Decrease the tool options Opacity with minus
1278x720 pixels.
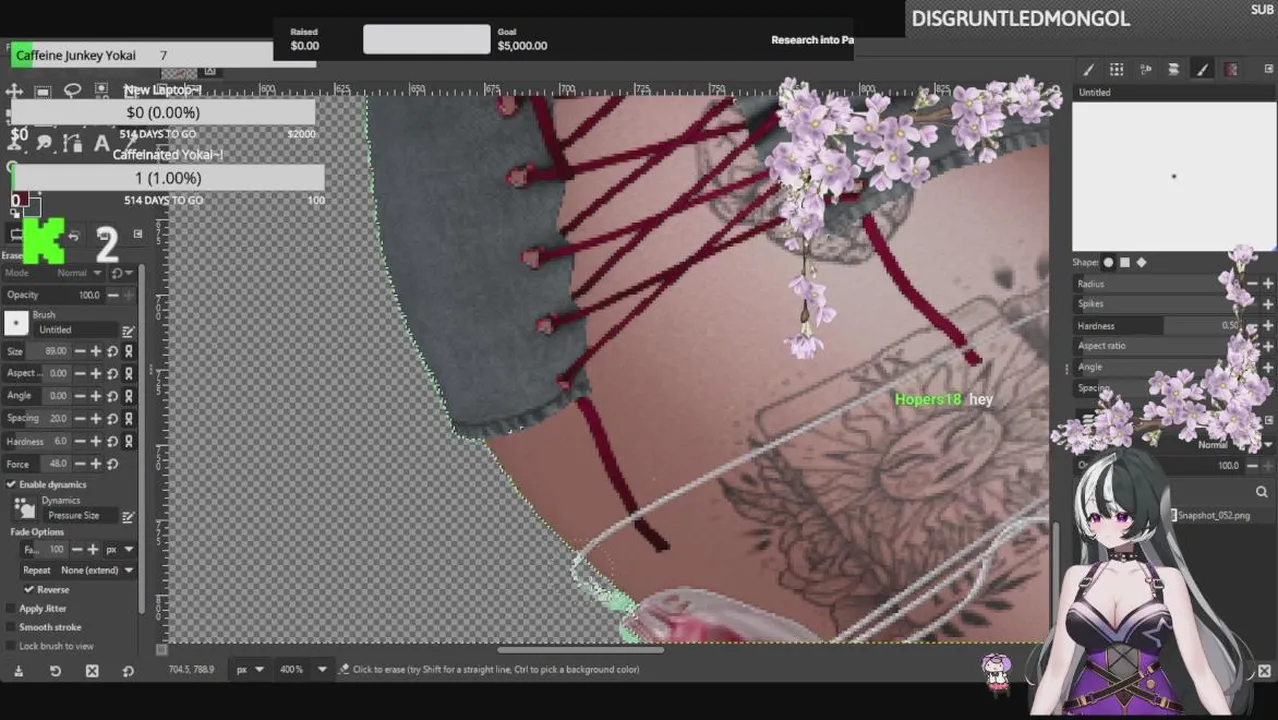click(x=113, y=295)
